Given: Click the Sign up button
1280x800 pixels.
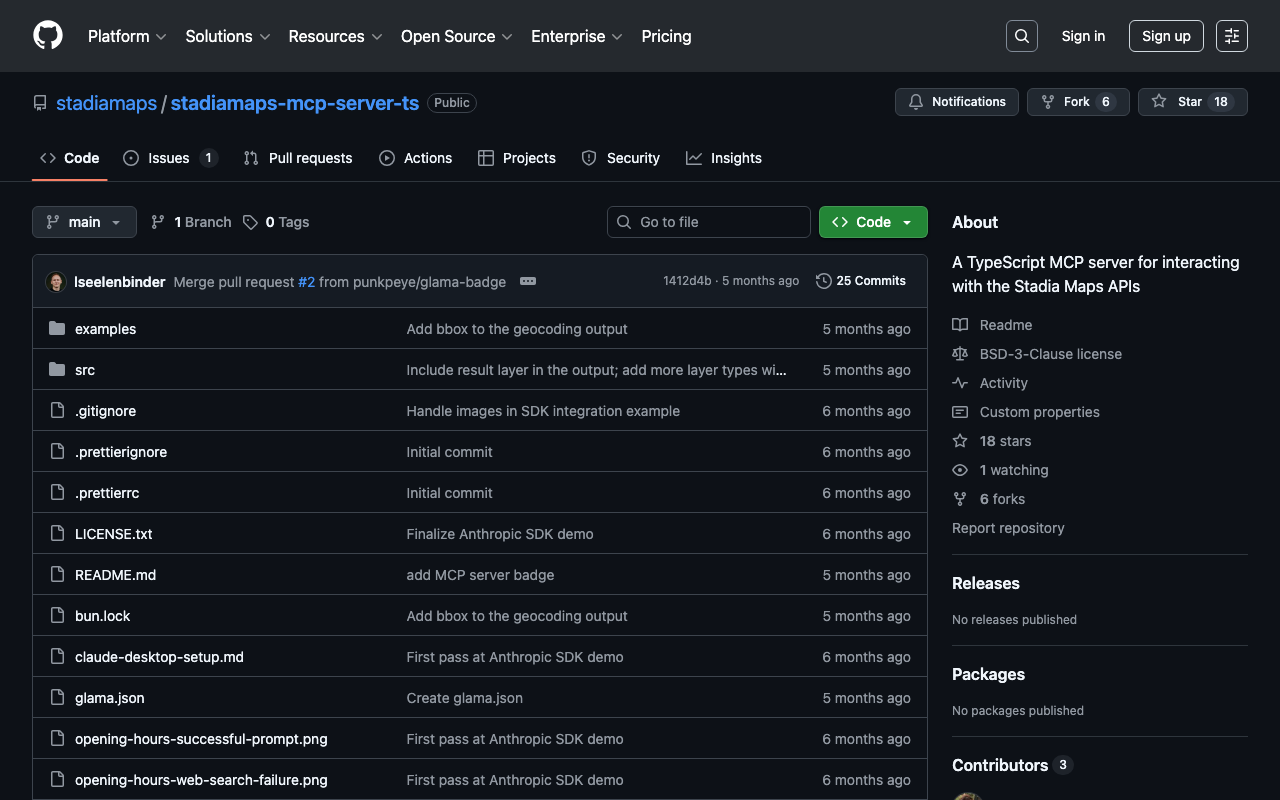Looking at the screenshot, I should click(1165, 36).
